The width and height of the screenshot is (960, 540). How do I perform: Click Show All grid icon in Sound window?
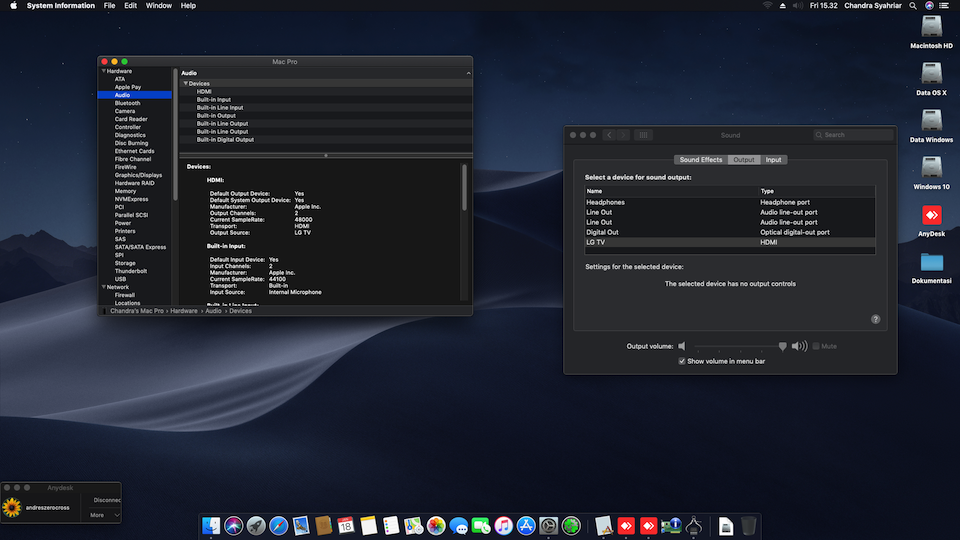point(643,135)
